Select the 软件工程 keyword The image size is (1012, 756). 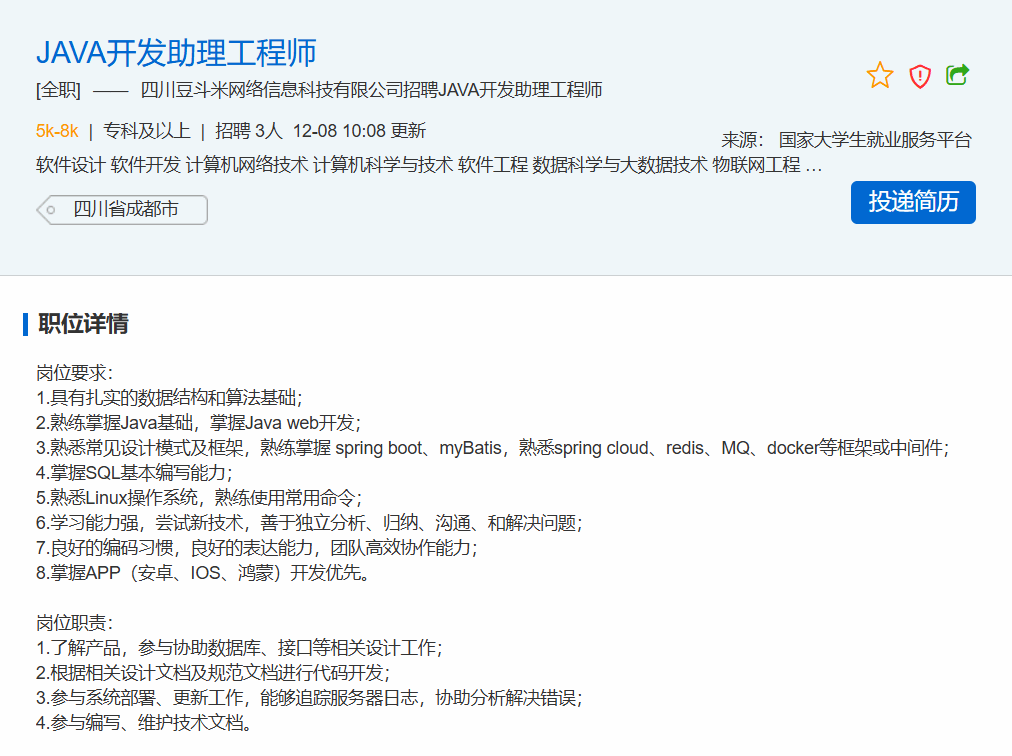coord(493,165)
